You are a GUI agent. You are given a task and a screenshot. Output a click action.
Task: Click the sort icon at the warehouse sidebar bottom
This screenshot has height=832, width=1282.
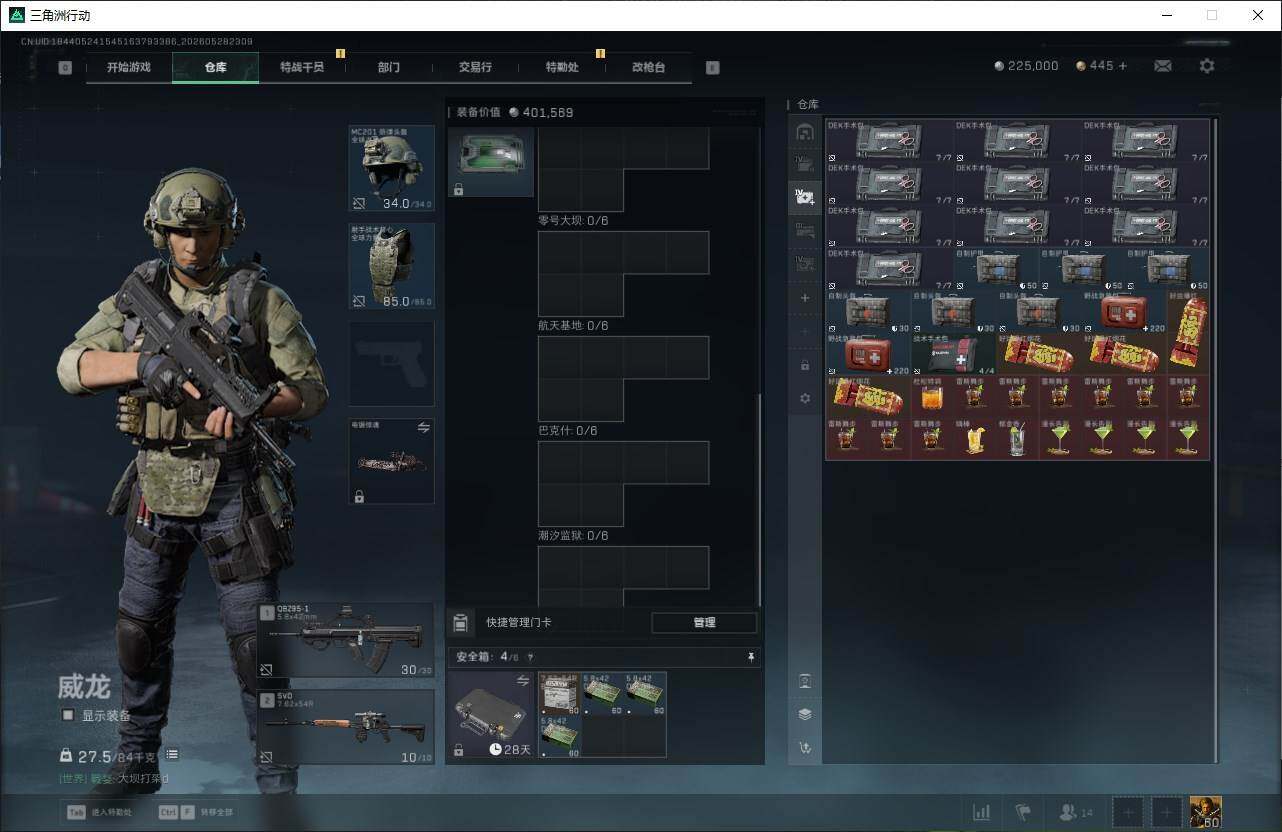coord(805,747)
